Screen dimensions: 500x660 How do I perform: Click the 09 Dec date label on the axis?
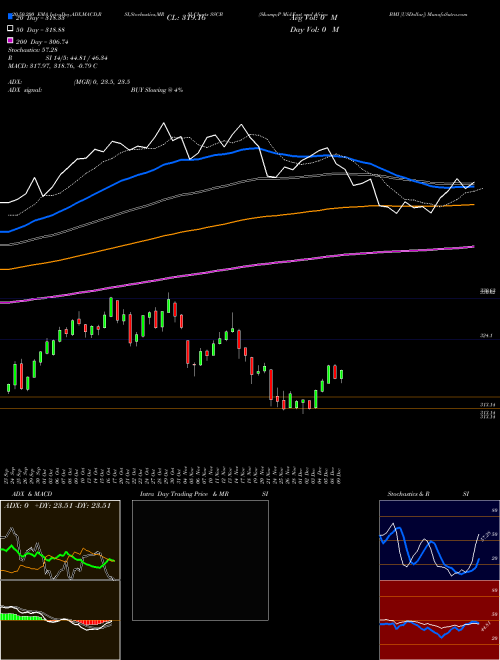(339, 474)
